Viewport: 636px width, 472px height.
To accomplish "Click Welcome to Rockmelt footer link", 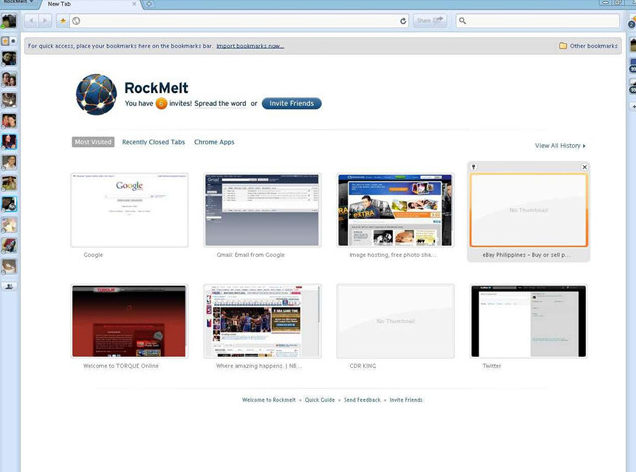I will [269, 400].
